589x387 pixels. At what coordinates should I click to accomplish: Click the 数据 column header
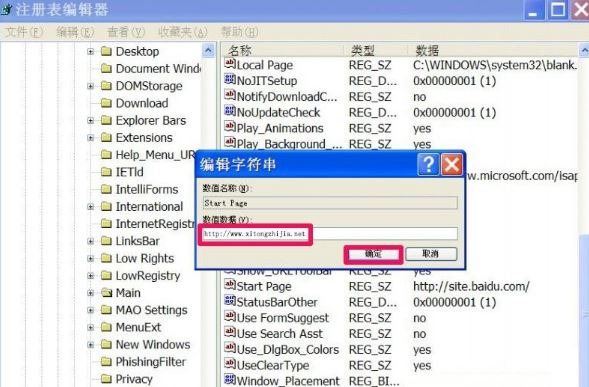click(x=493, y=50)
